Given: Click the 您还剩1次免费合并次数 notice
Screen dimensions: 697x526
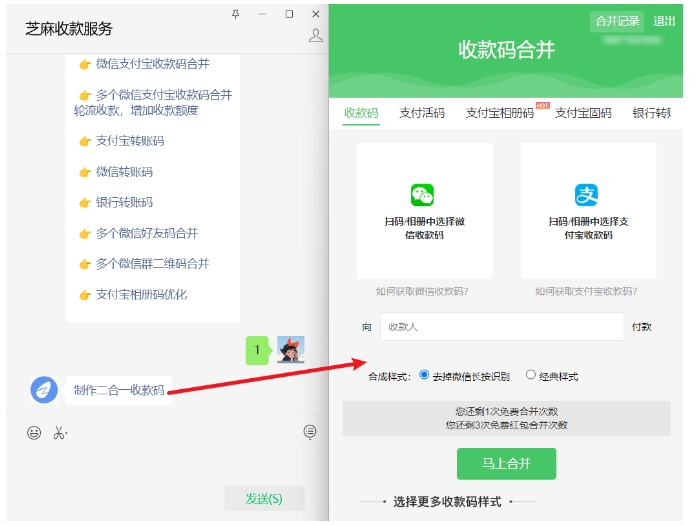Looking at the screenshot, I should [506, 411].
